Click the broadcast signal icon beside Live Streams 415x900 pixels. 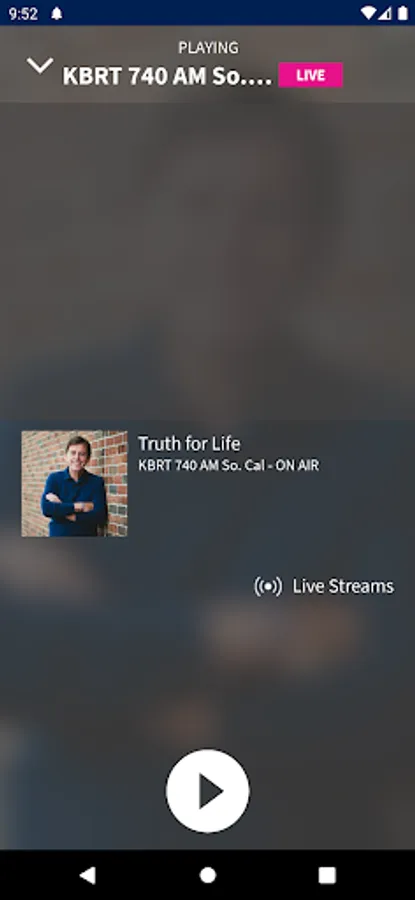pos(268,587)
